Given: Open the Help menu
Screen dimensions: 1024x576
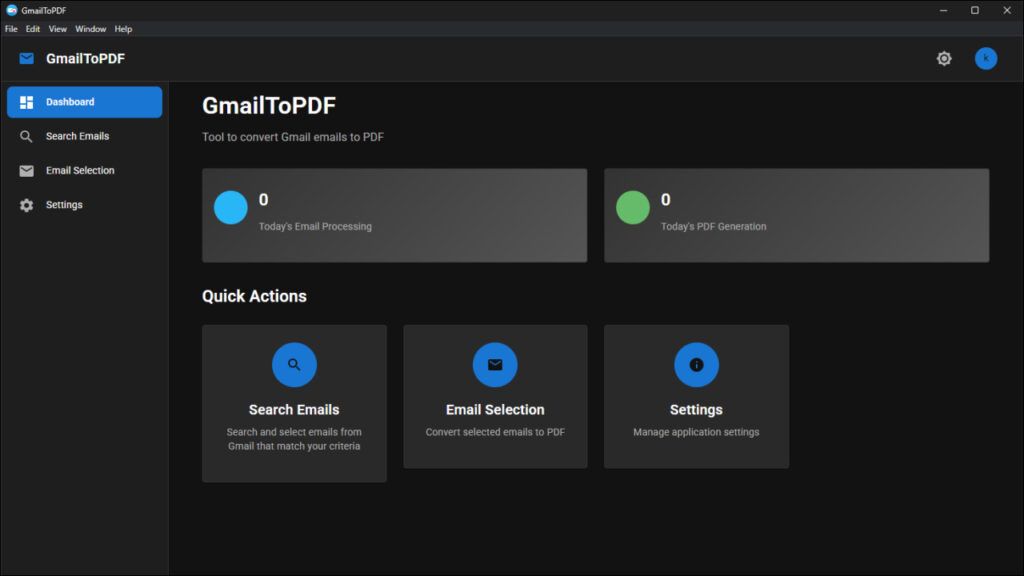Looking at the screenshot, I should point(123,29).
